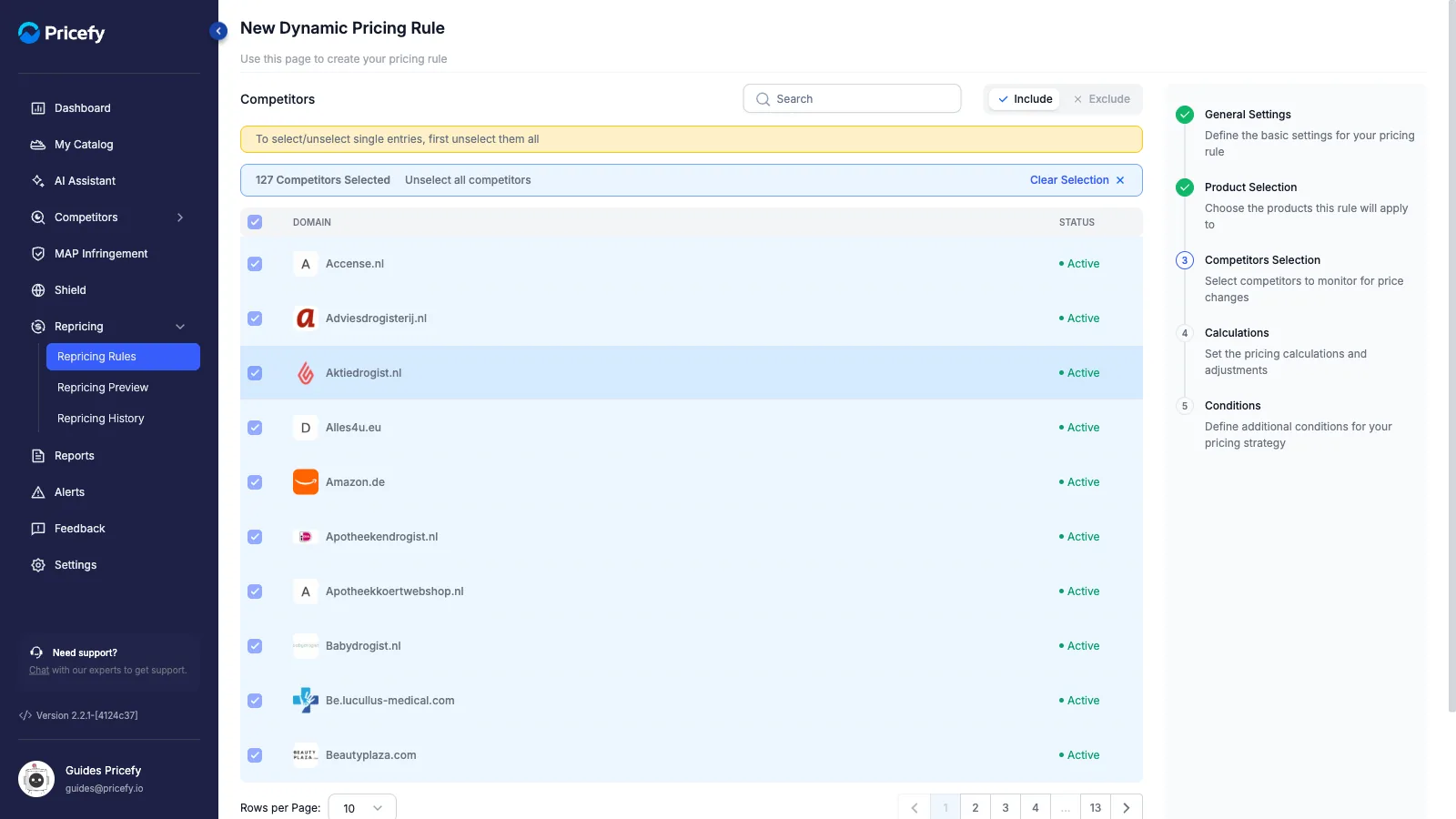The height and width of the screenshot is (819, 1456).
Task: Click Unselect all competitors
Action: (x=468, y=180)
